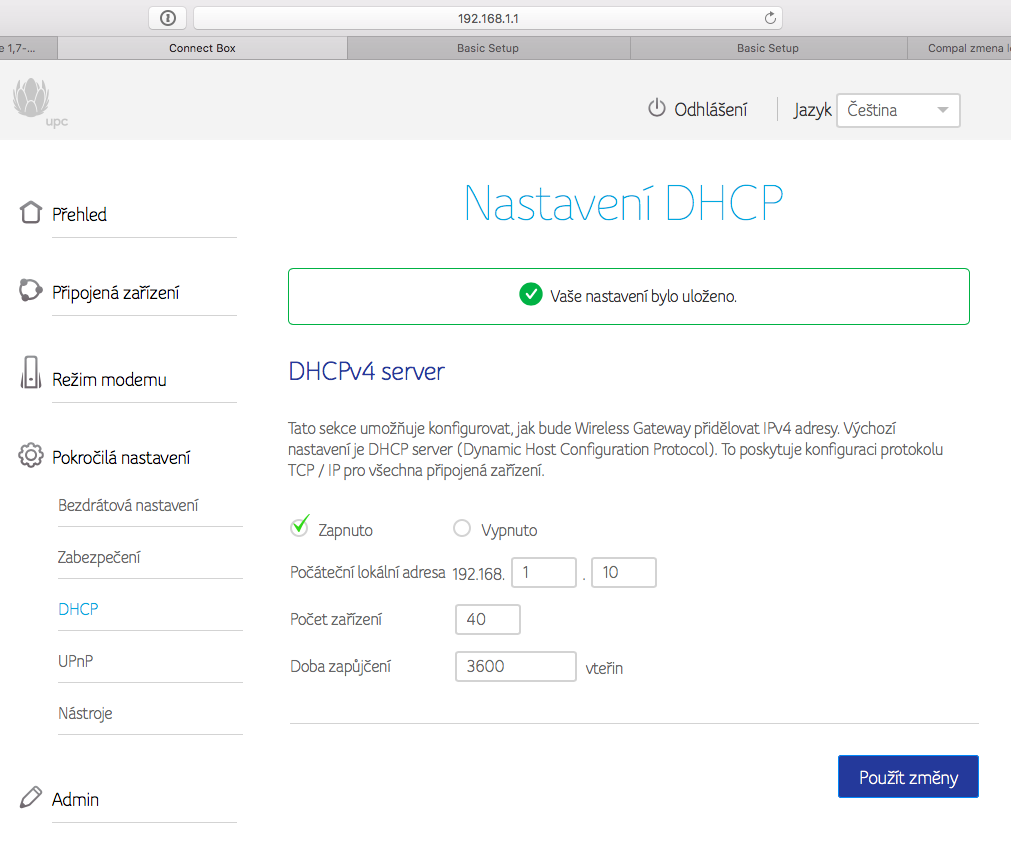The height and width of the screenshot is (856, 1011).
Task: Click the house icon beside Přehled
Action: 30,211
